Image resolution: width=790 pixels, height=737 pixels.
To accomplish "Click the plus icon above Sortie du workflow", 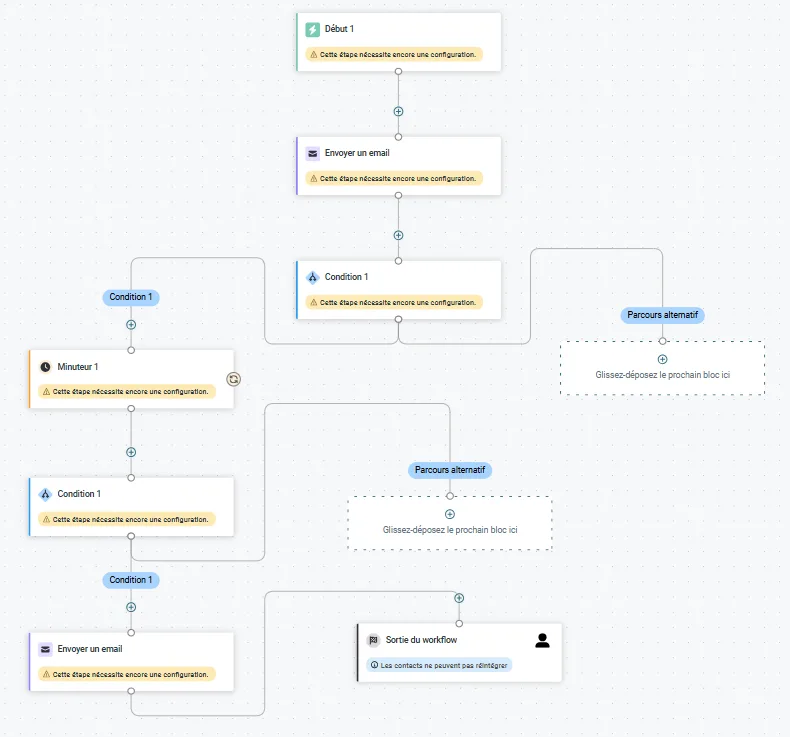I will (x=459, y=598).
